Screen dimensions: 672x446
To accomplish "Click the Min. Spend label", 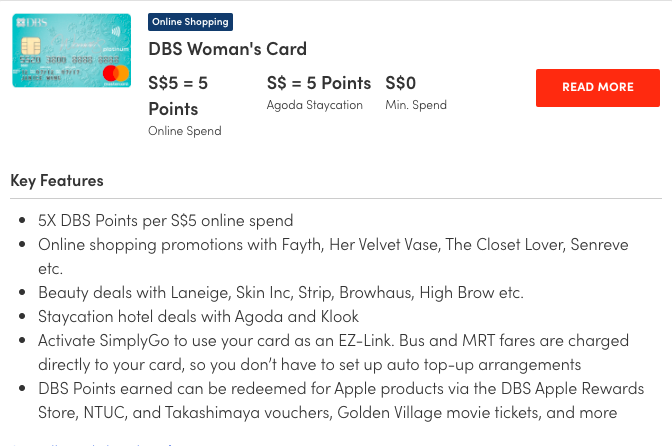I will (415, 105).
